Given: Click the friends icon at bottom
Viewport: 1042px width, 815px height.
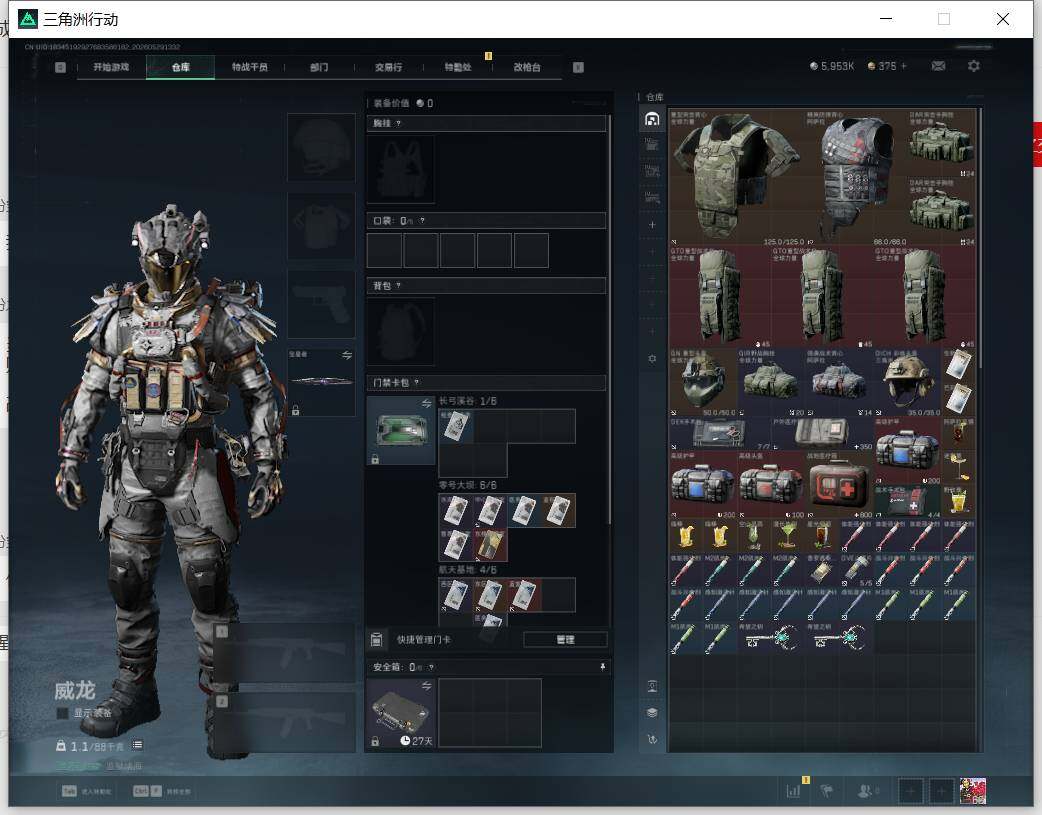Looking at the screenshot, I should tap(866, 791).
